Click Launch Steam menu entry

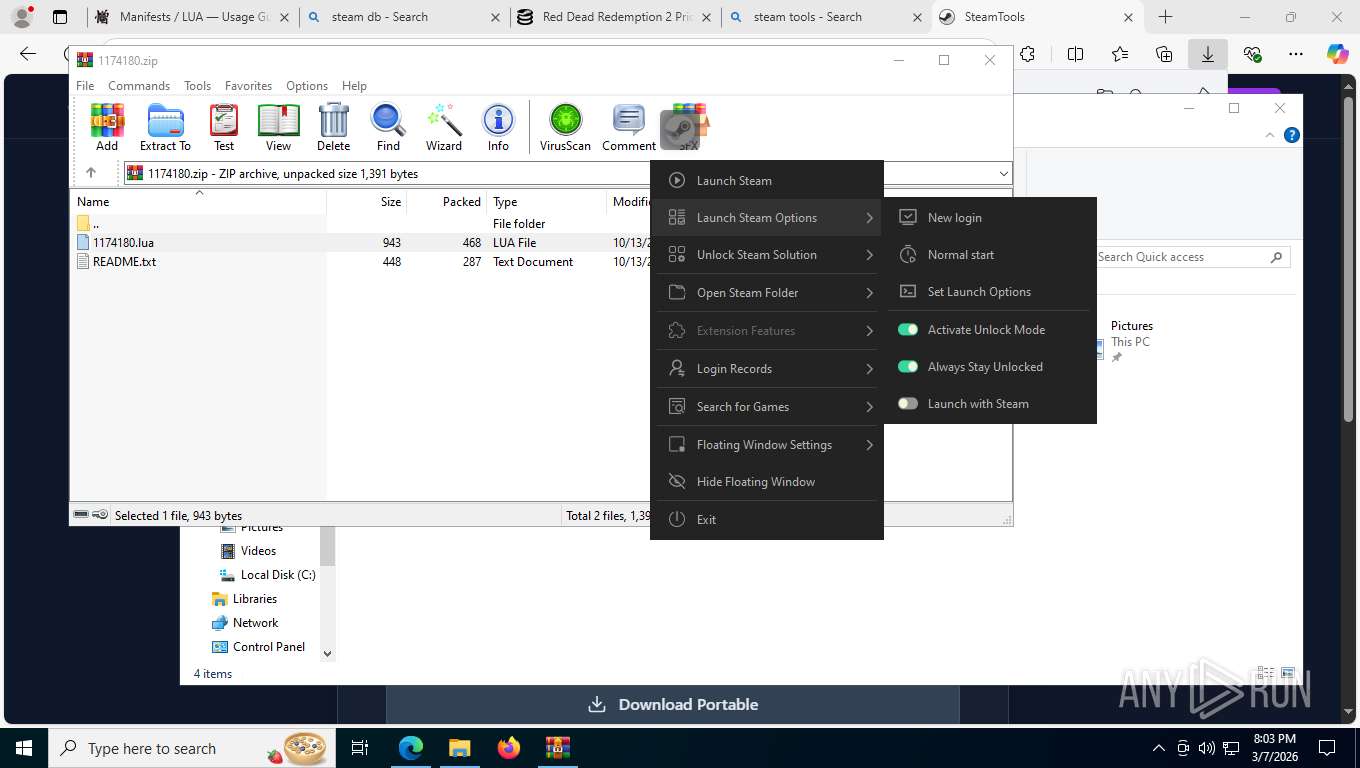click(x=767, y=180)
